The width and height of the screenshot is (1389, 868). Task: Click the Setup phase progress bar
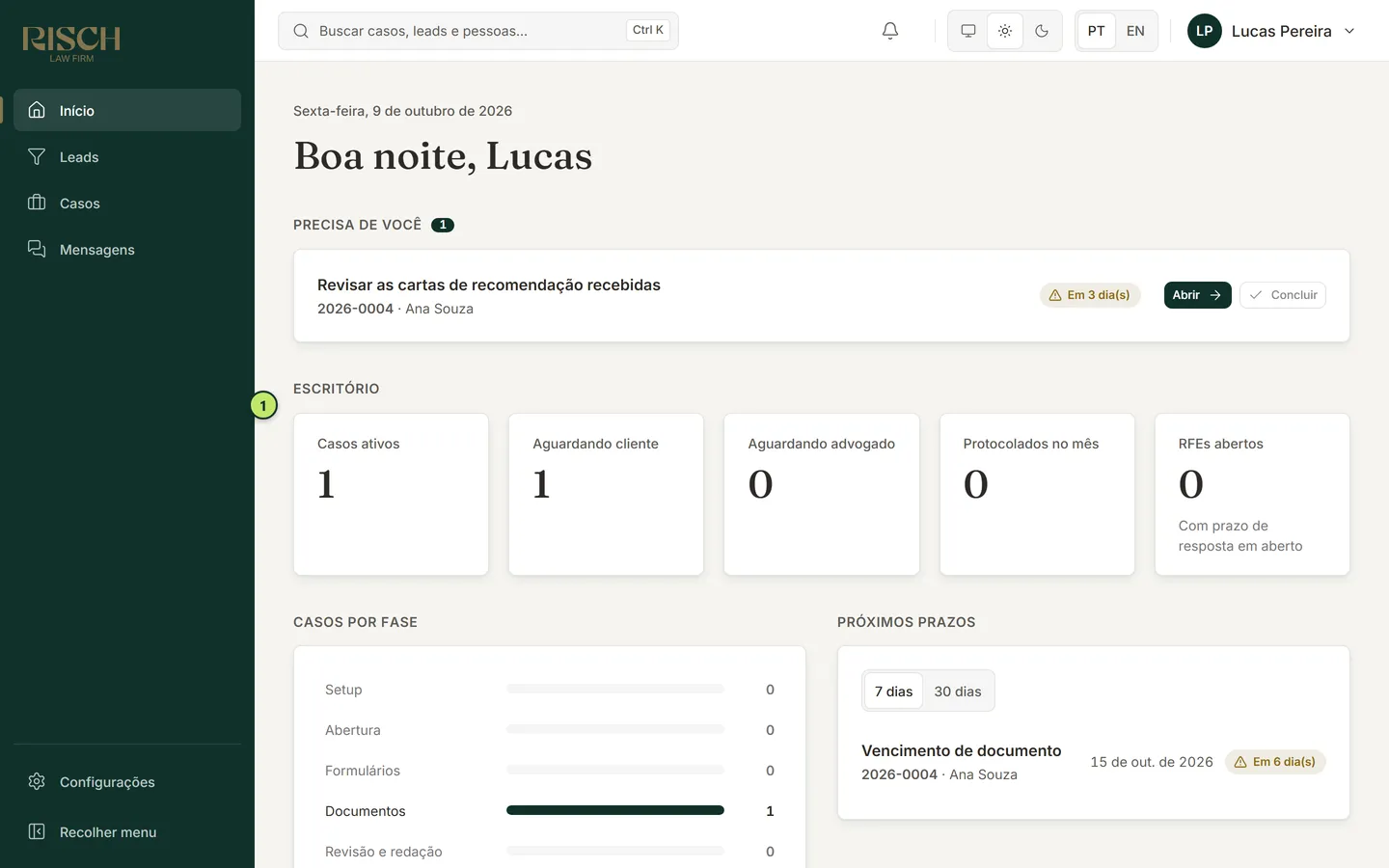(615, 689)
